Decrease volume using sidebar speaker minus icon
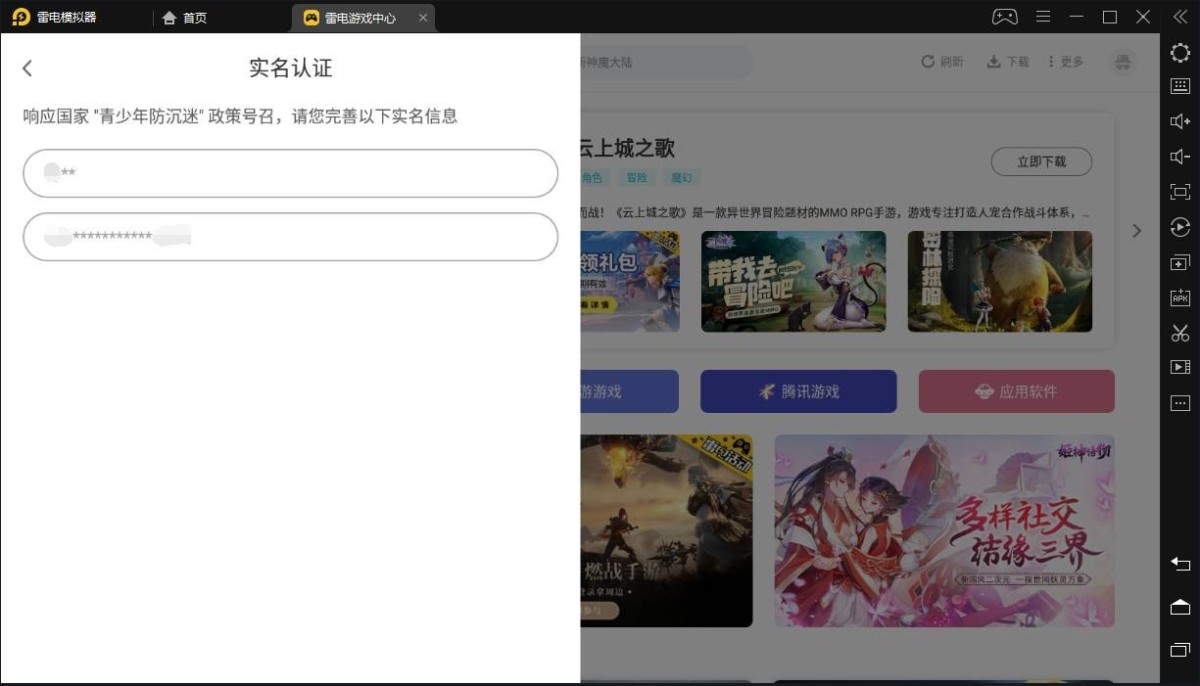The height and width of the screenshot is (686, 1200). pyautogui.click(x=1180, y=157)
